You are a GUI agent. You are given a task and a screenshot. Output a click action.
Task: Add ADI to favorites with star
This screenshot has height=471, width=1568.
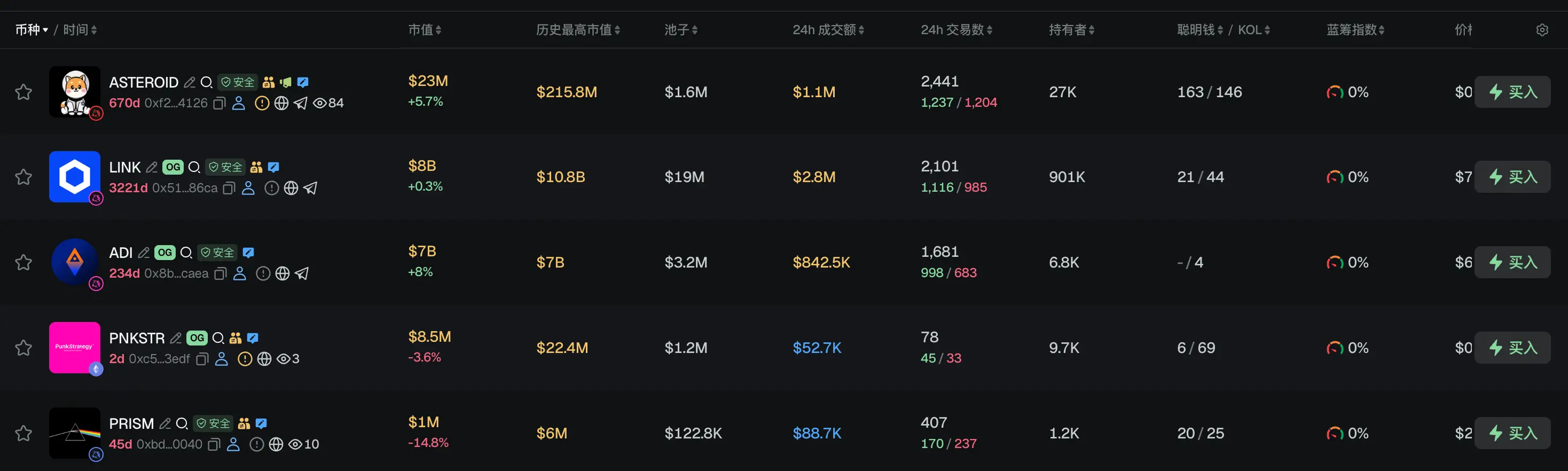coord(23,262)
